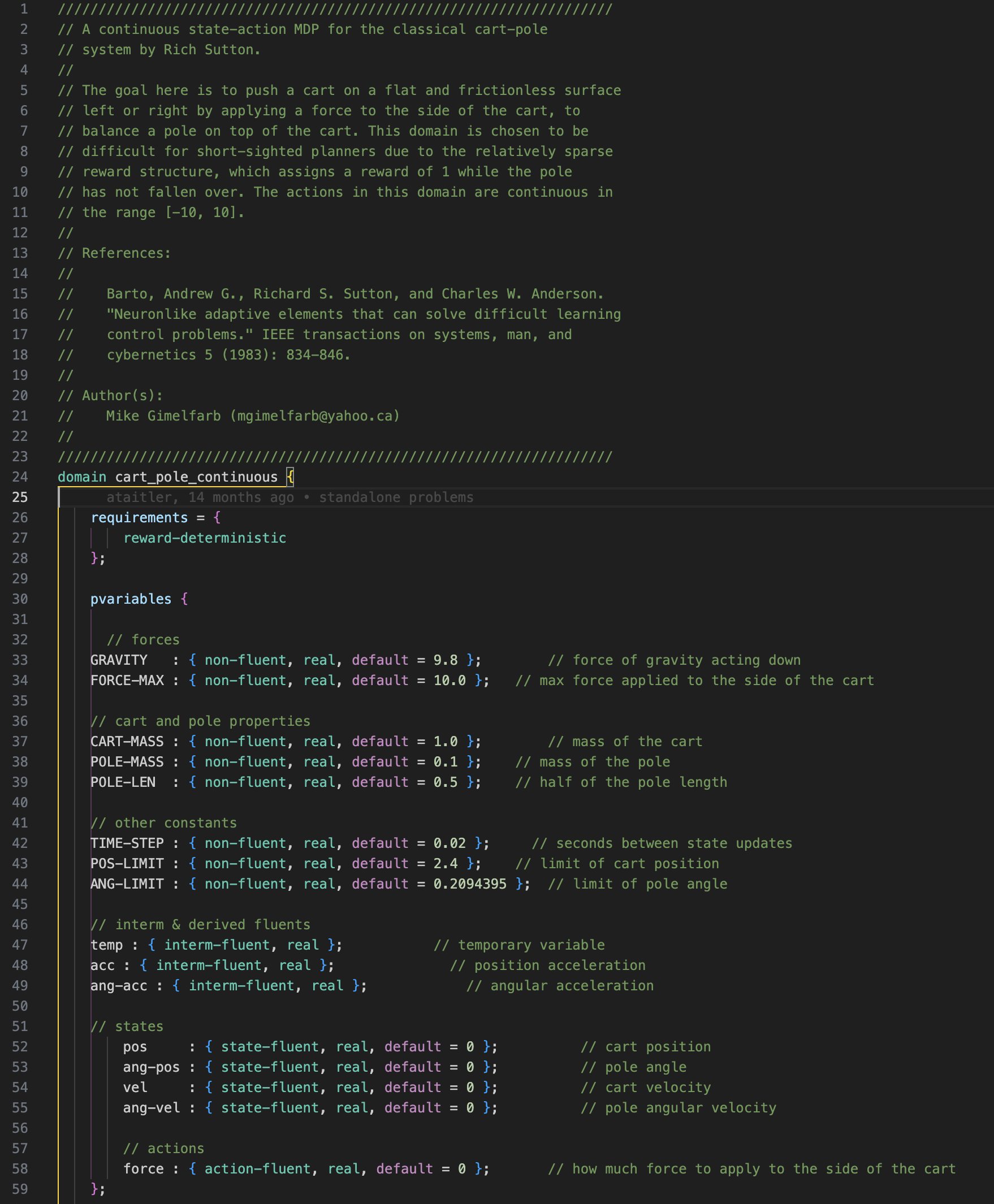
Task: Click the '// angular acceleration' comment
Action: (560, 985)
